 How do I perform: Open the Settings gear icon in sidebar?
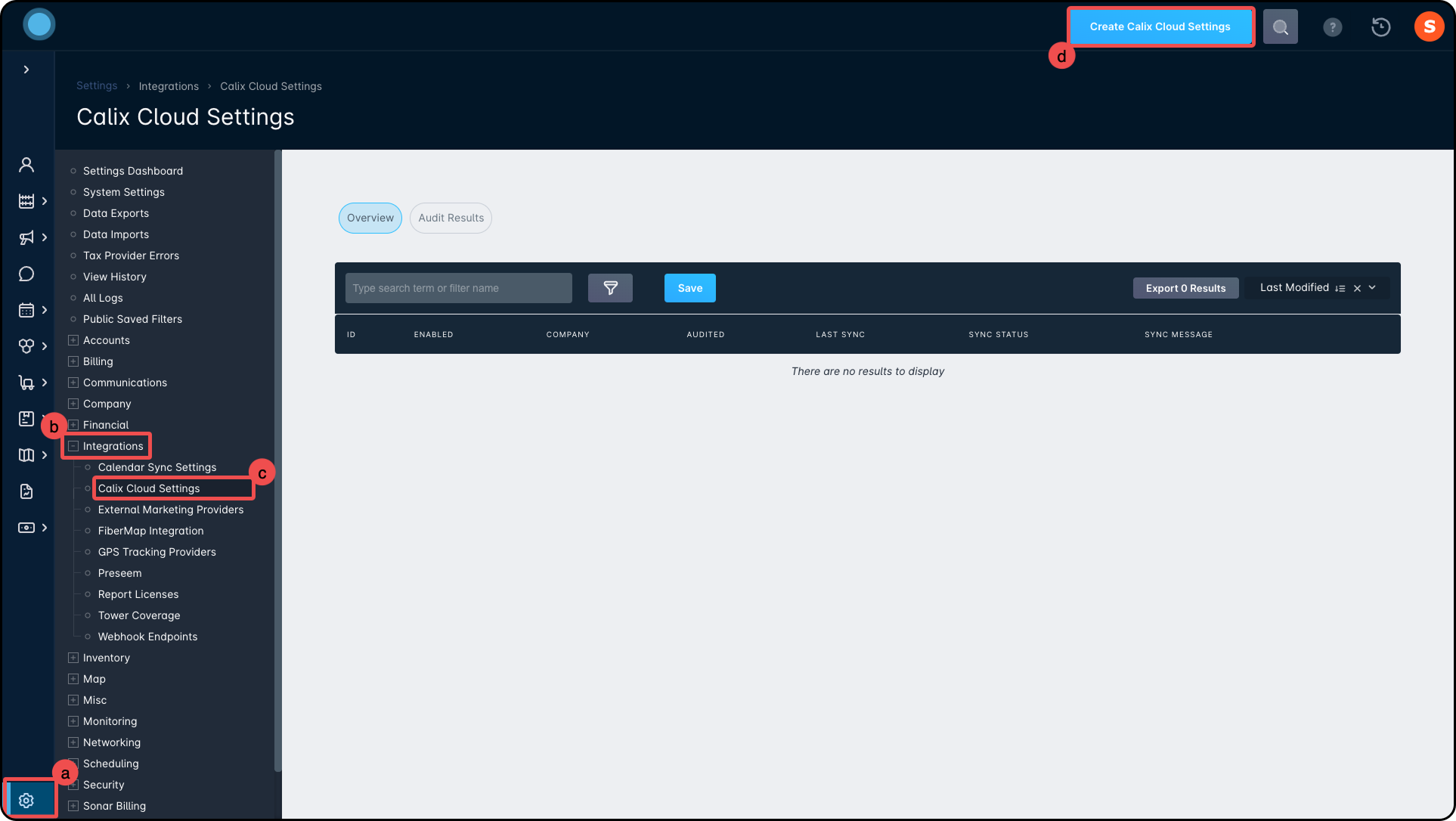tap(26, 800)
